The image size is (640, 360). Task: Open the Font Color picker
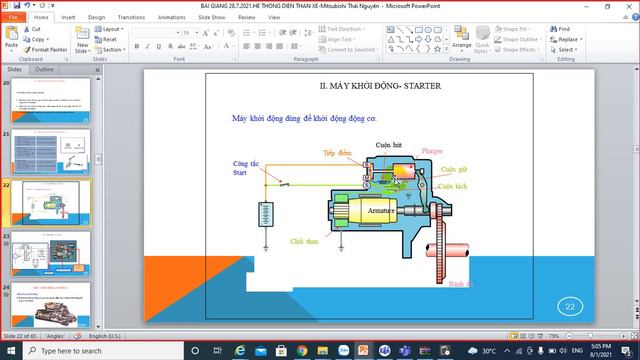point(226,46)
